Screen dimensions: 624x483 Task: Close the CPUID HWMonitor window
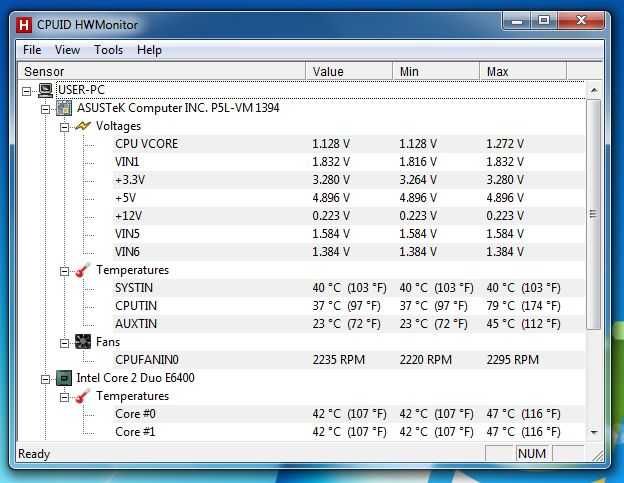click(581, 20)
